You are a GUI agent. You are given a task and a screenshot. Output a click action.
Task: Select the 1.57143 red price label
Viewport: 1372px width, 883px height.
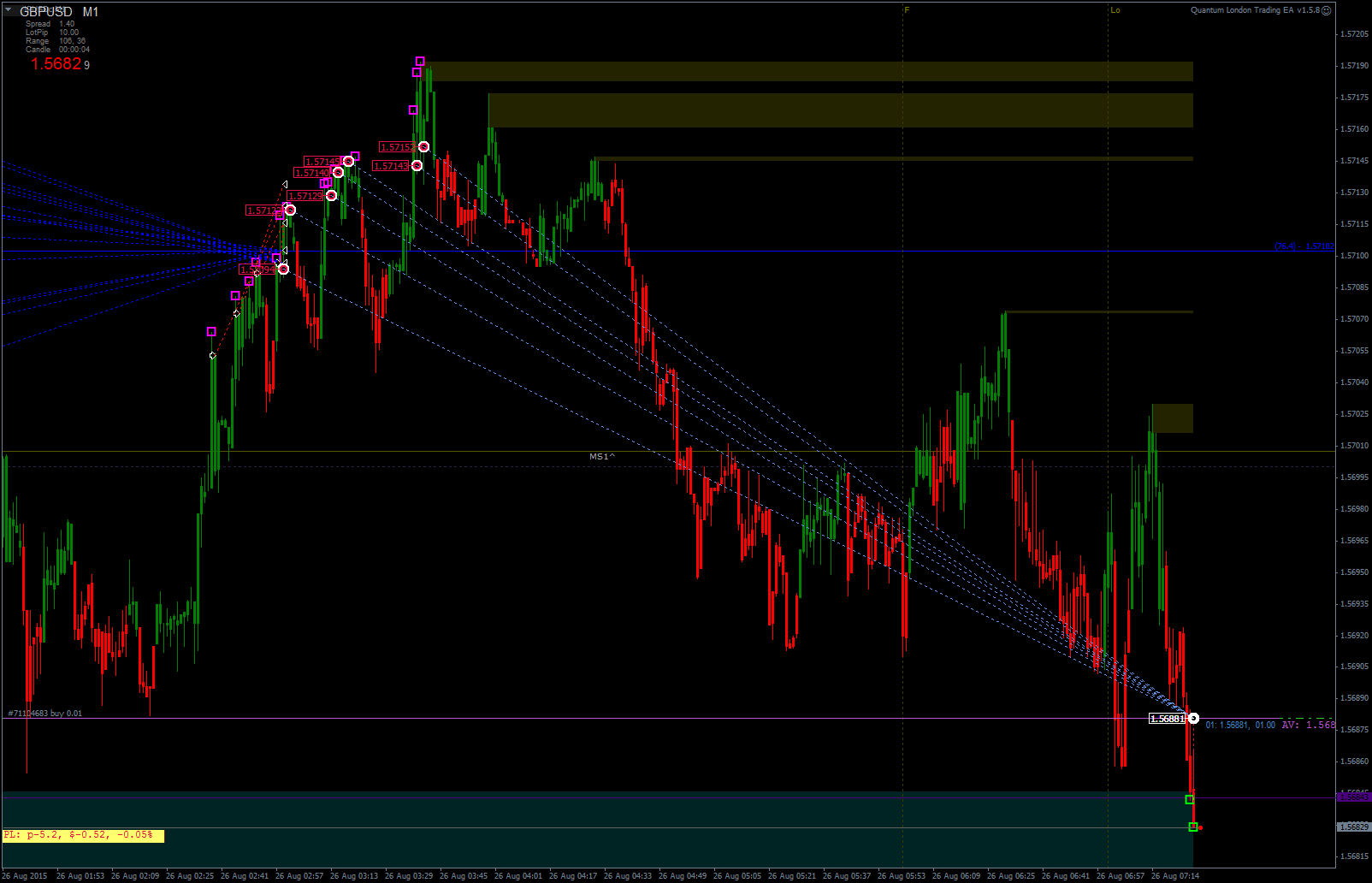391,166
